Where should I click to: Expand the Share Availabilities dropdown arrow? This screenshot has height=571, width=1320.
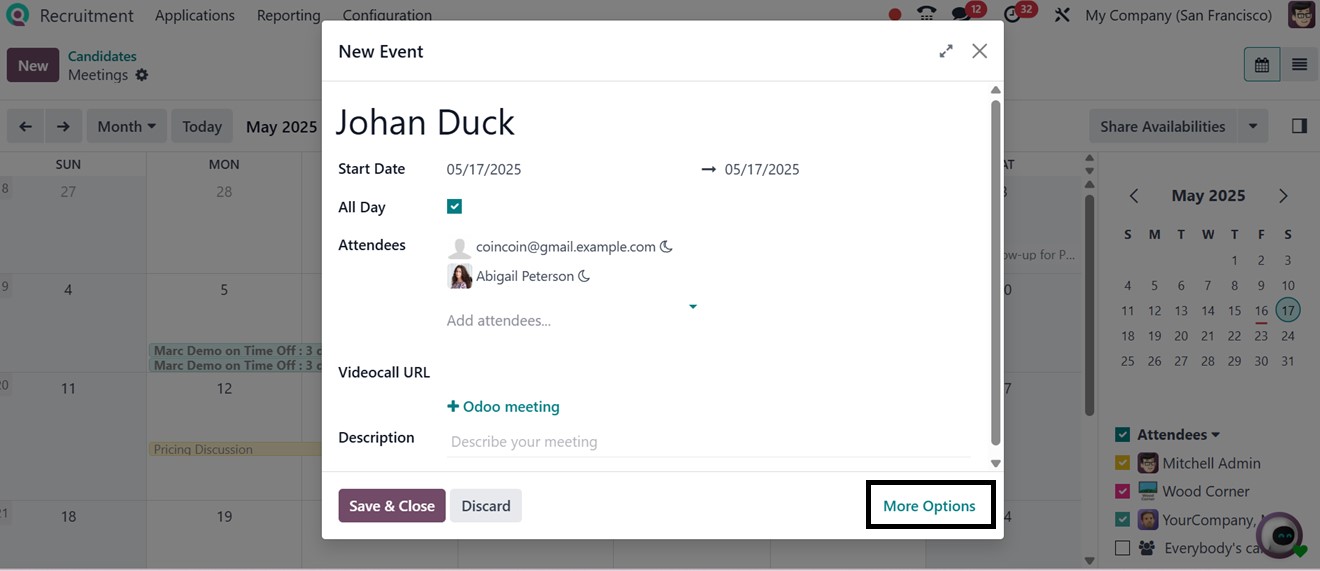[1252, 126]
